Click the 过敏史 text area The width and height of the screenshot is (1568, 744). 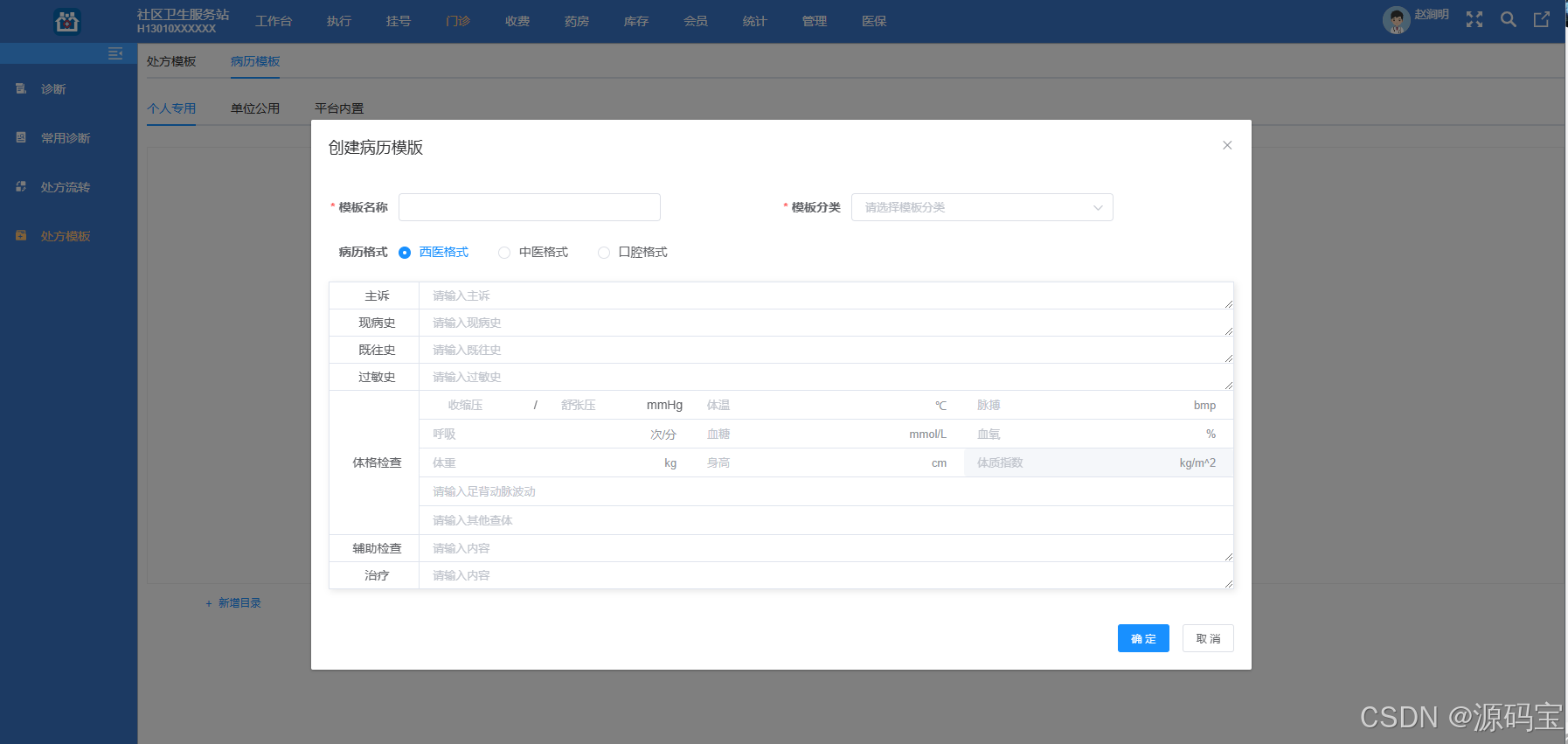click(x=826, y=377)
